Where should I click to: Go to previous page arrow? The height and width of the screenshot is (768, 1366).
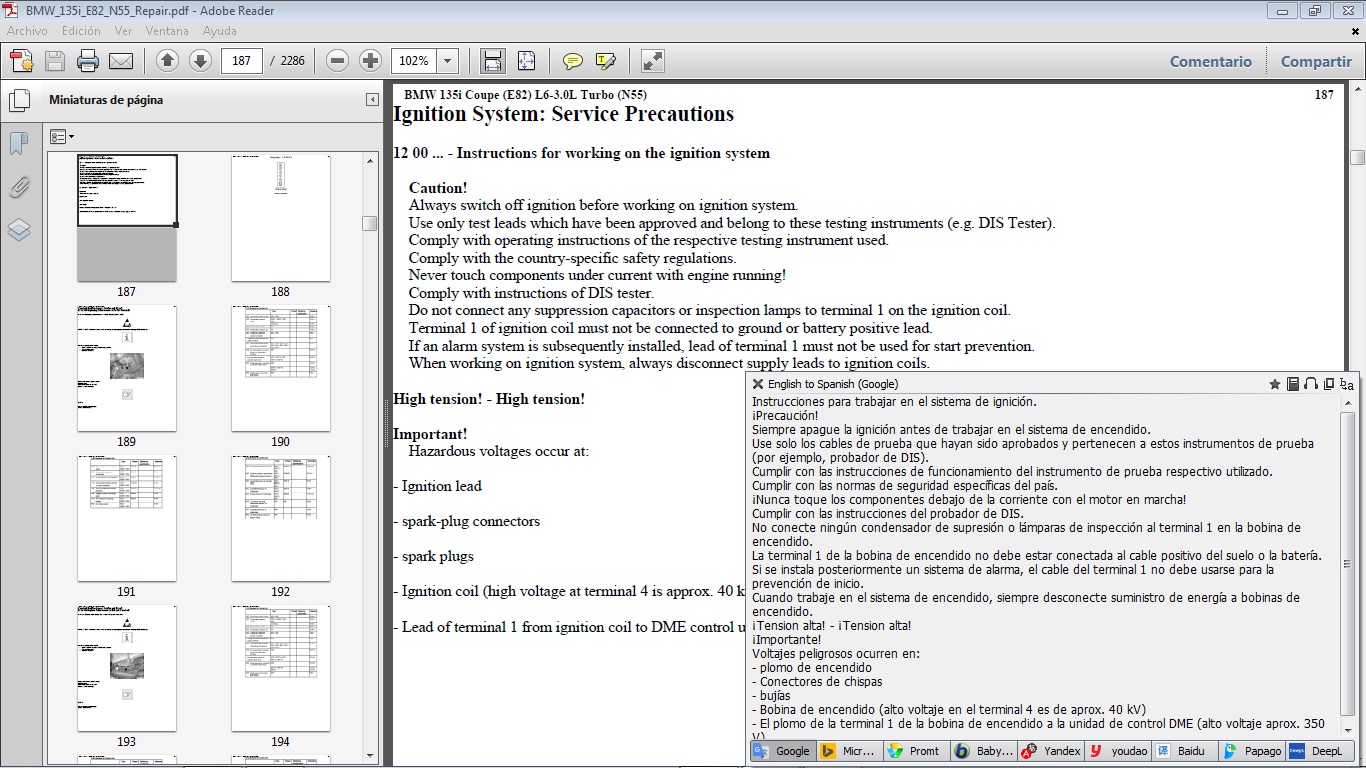[x=167, y=61]
